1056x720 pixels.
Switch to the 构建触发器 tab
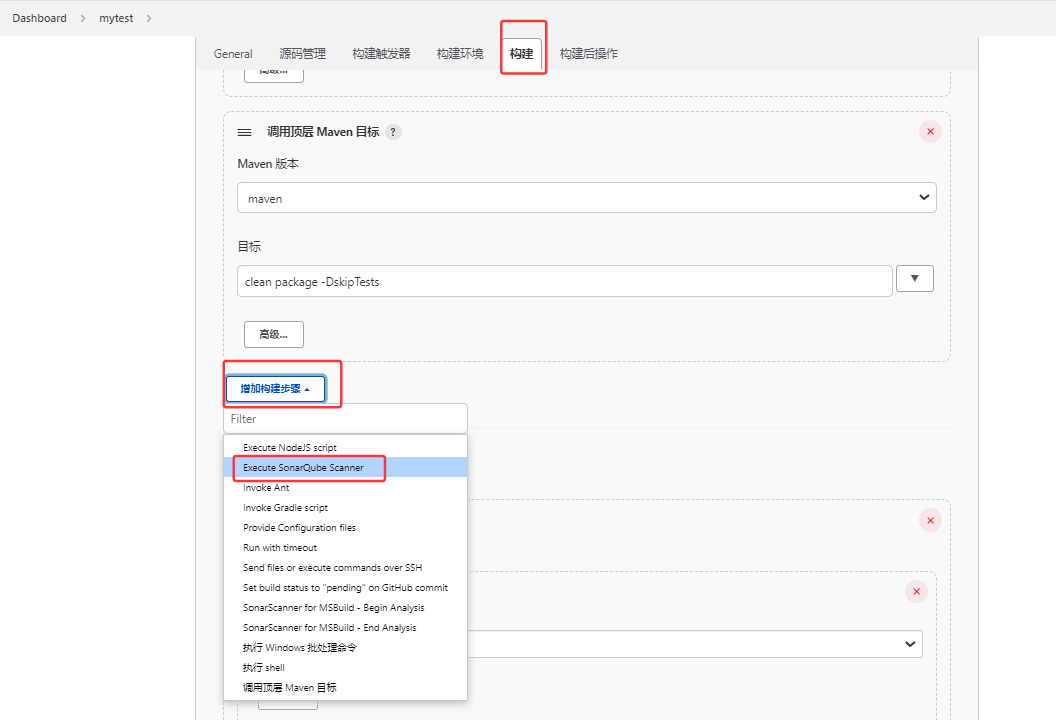pos(381,53)
